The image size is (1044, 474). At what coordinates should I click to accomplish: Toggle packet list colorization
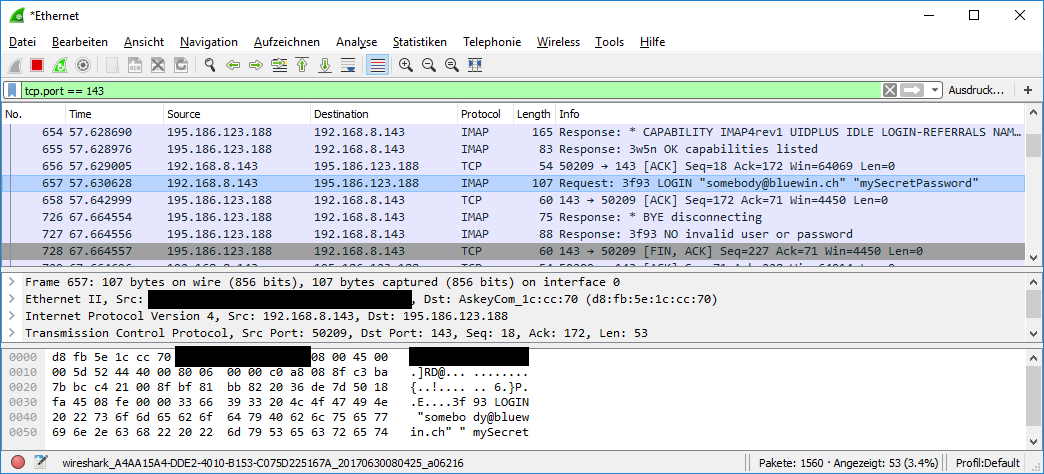point(377,65)
